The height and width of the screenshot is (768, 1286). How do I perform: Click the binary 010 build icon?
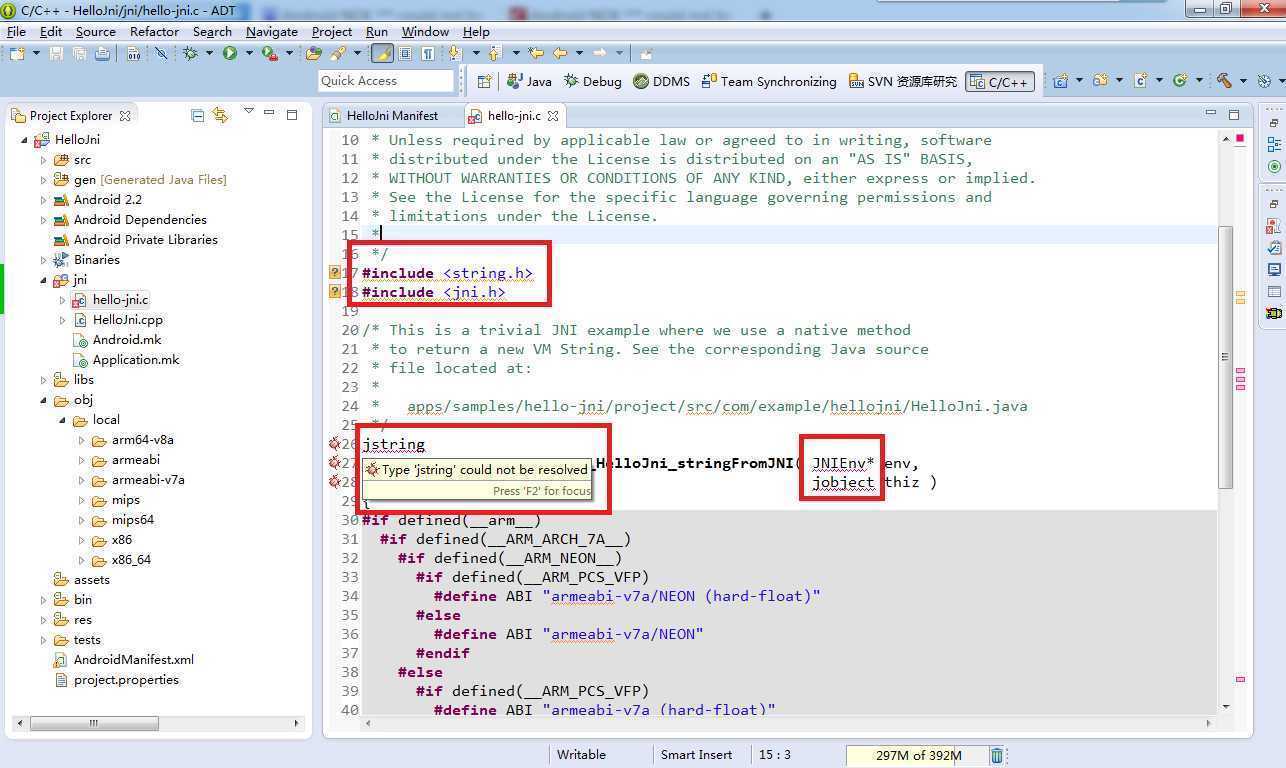pos(134,53)
